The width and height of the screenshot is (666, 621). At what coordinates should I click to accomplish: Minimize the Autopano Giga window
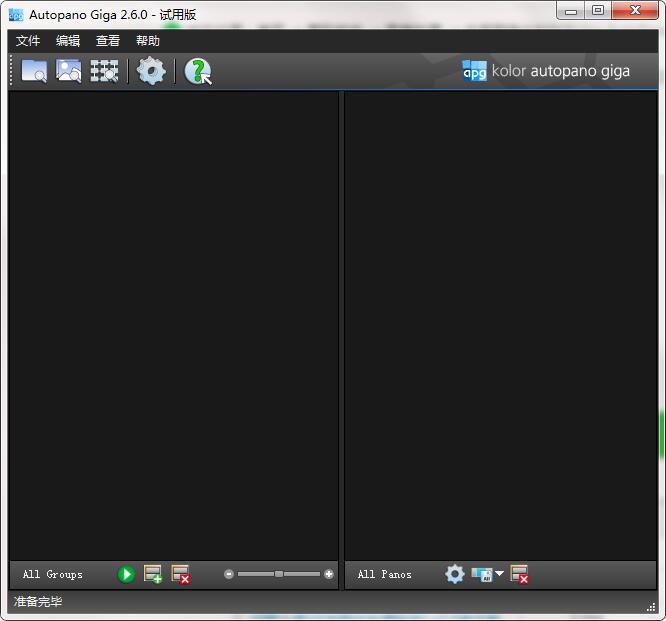click(570, 11)
